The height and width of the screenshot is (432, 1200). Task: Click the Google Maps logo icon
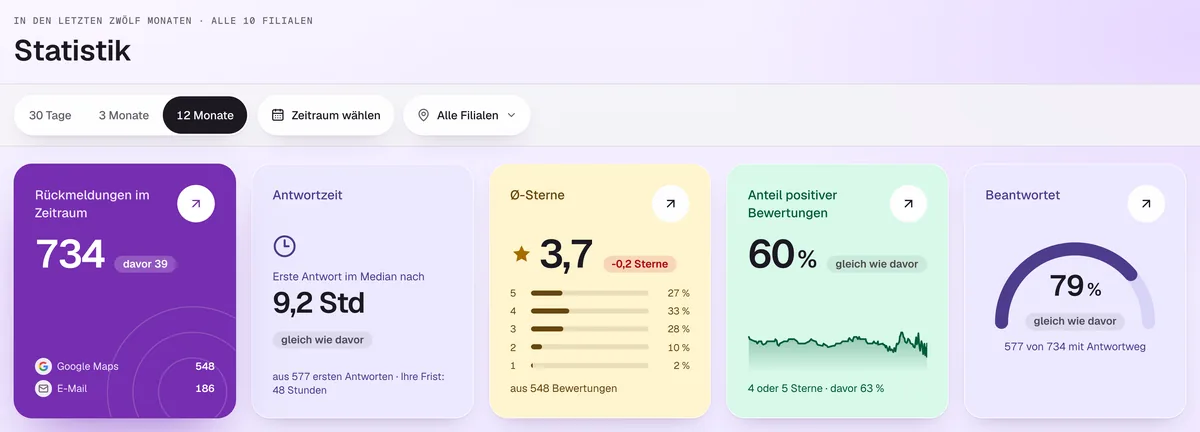43,367
